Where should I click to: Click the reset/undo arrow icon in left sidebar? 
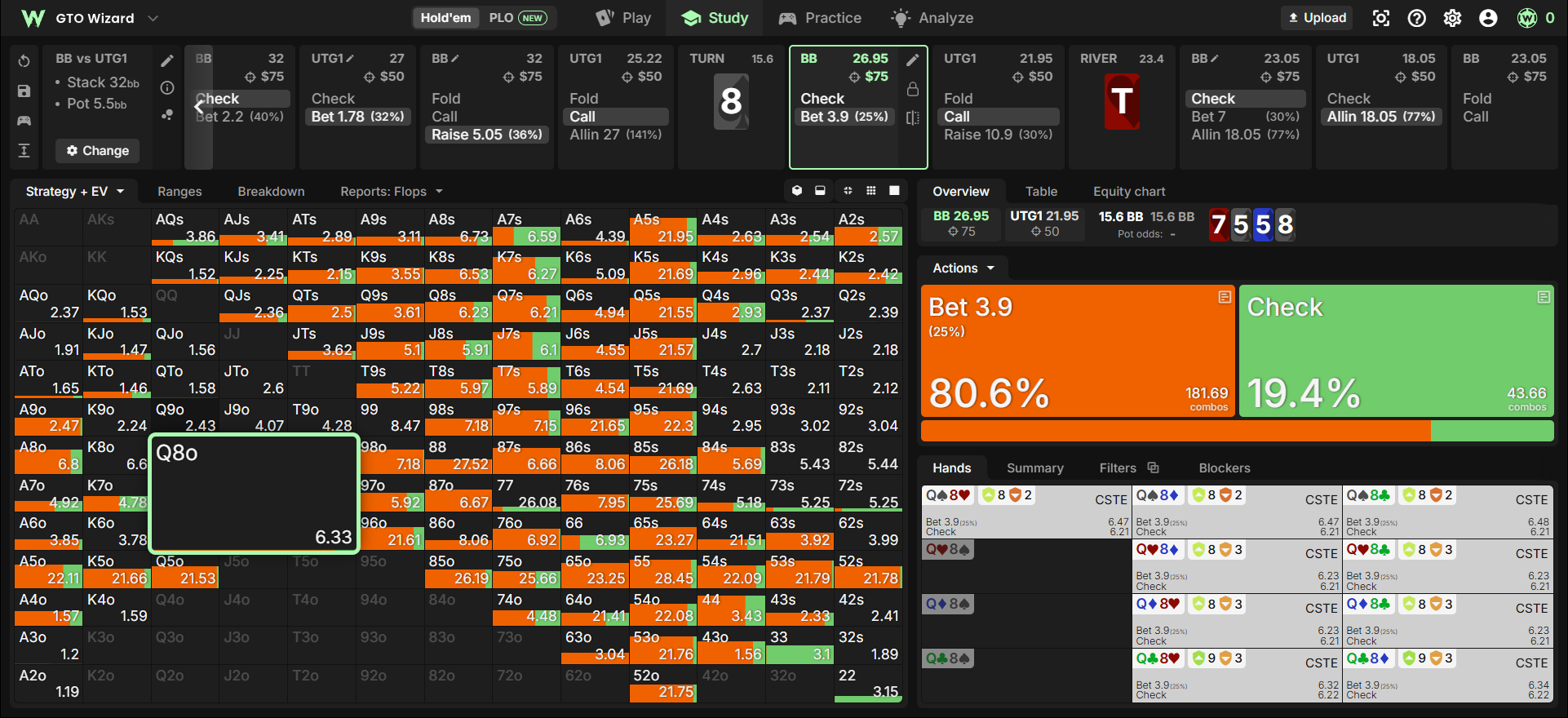point(24,61)
